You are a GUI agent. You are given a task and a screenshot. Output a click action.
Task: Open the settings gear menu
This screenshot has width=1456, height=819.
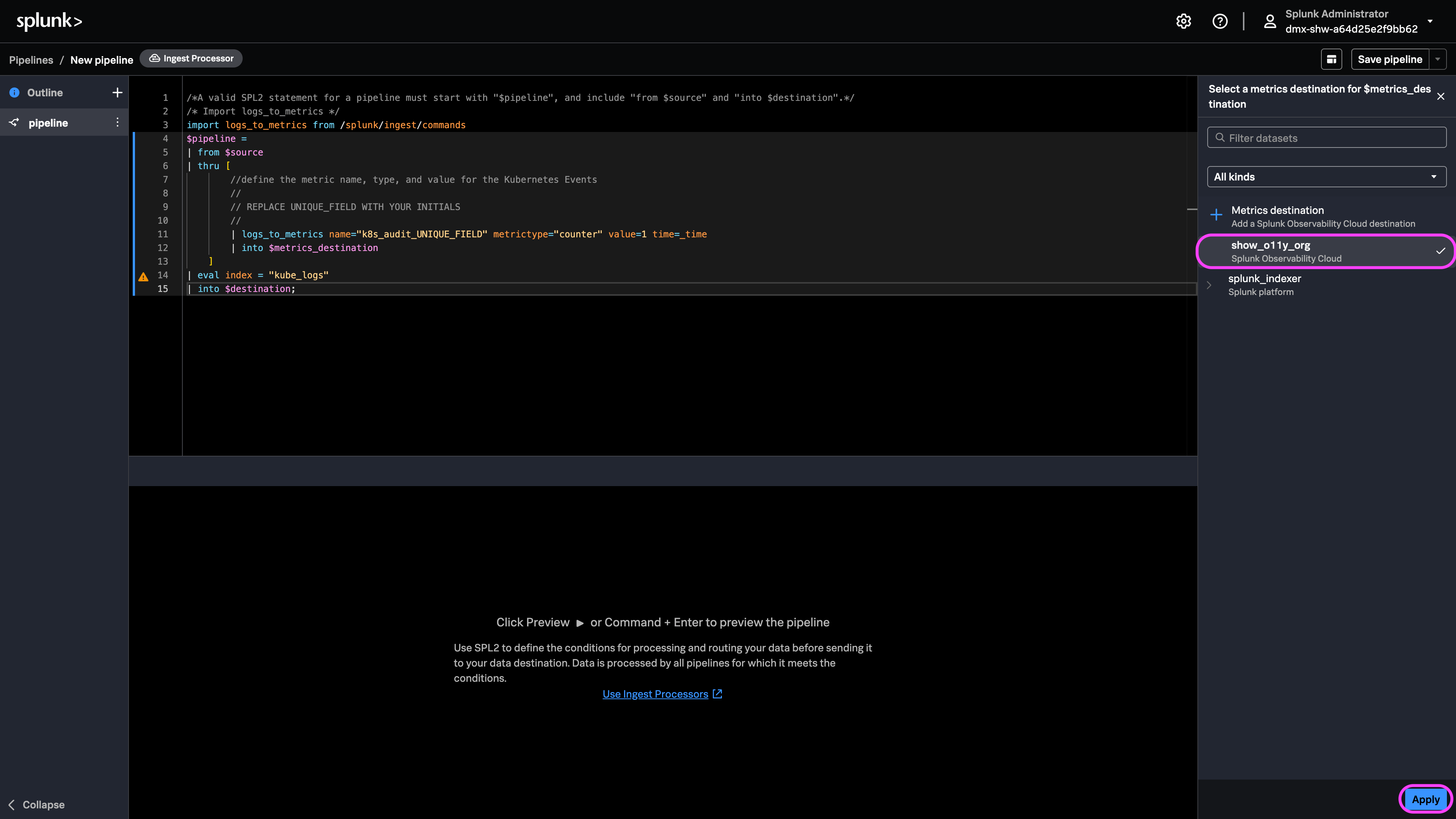point(1183,22)
